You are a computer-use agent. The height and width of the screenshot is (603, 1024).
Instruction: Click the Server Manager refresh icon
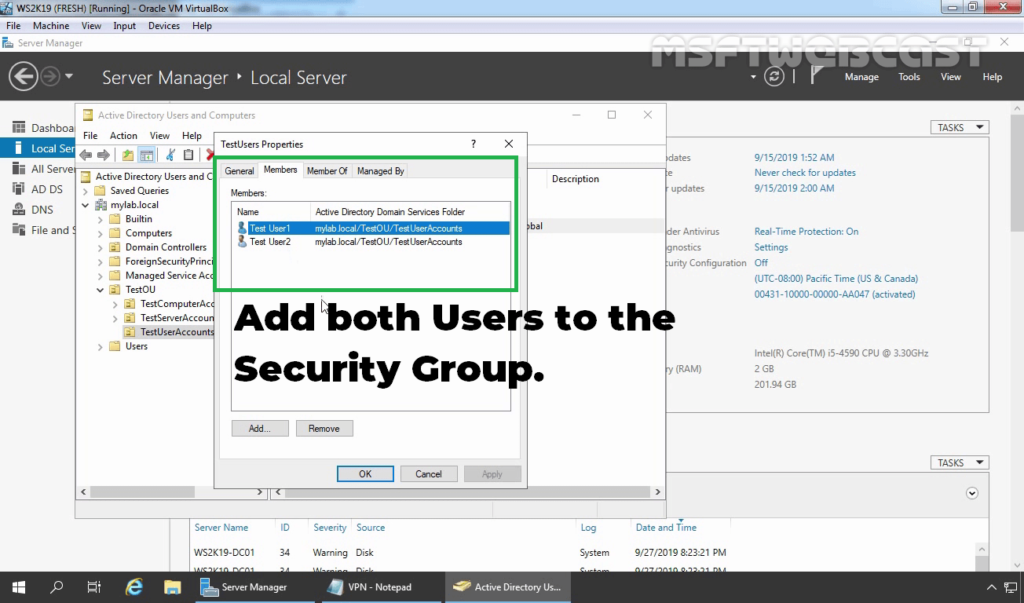tap(774, 76)
